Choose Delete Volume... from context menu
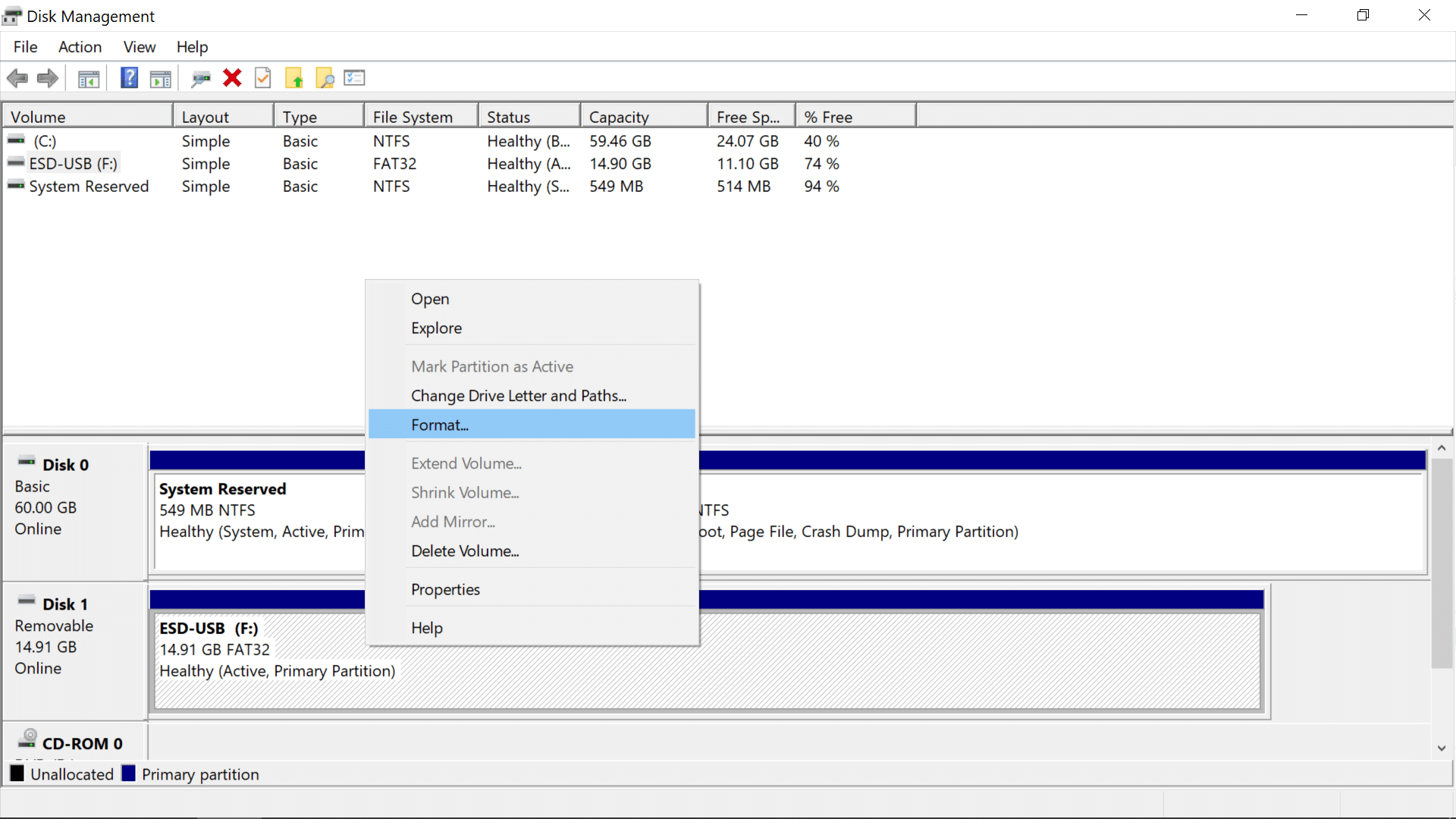 pyautogui.click(x=465, y=551)
